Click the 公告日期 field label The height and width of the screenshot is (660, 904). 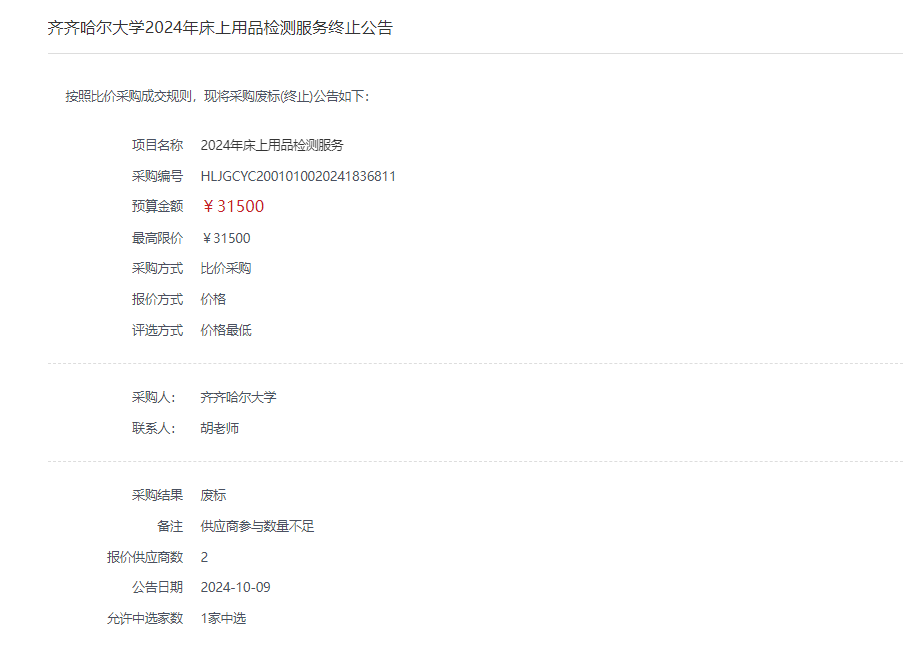(157, 587)
